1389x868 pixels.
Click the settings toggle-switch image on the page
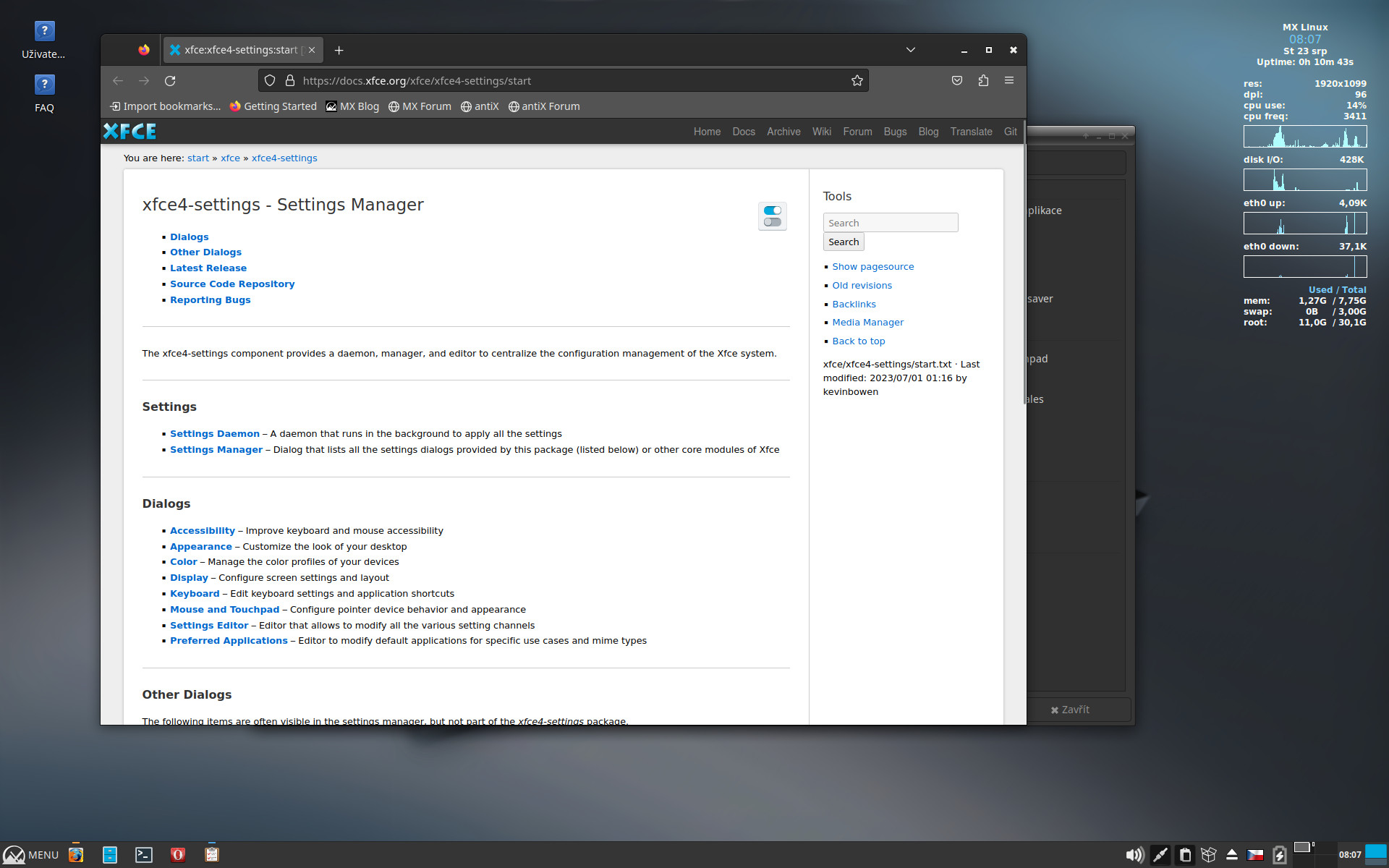tap(773, 216)
